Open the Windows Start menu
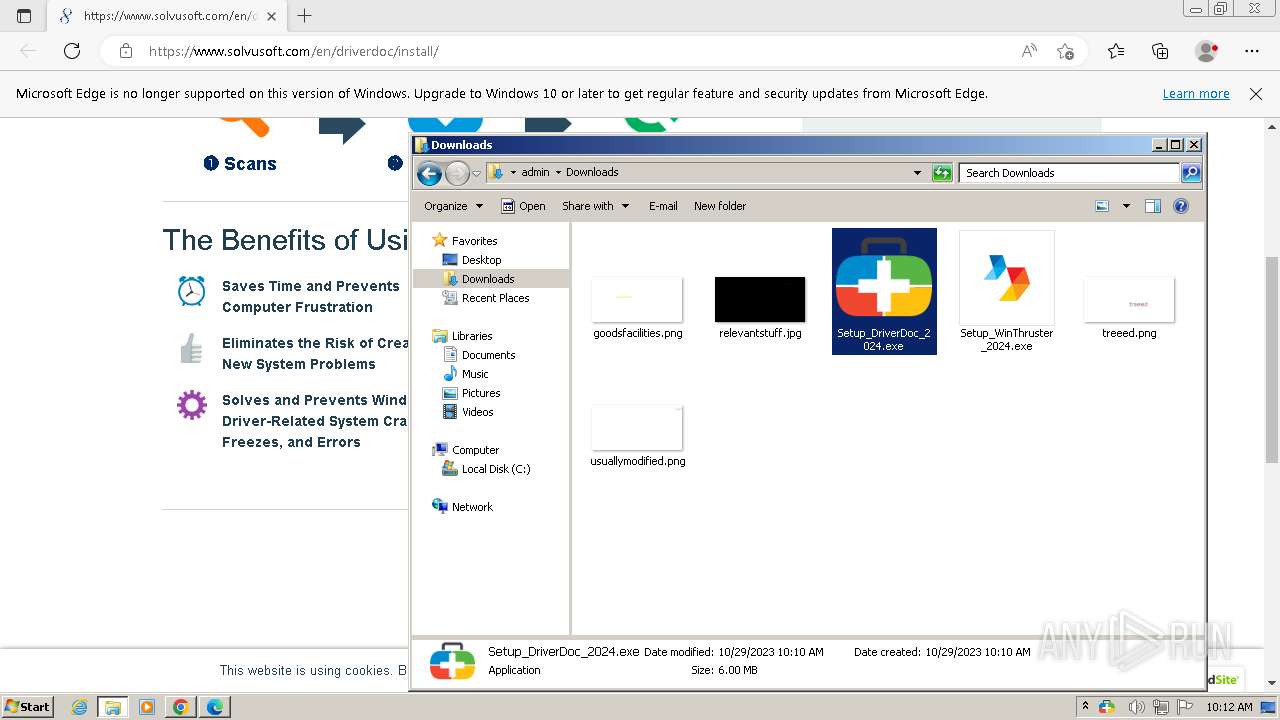Viewport: 1280px width, 720px height. pos(27,707)
